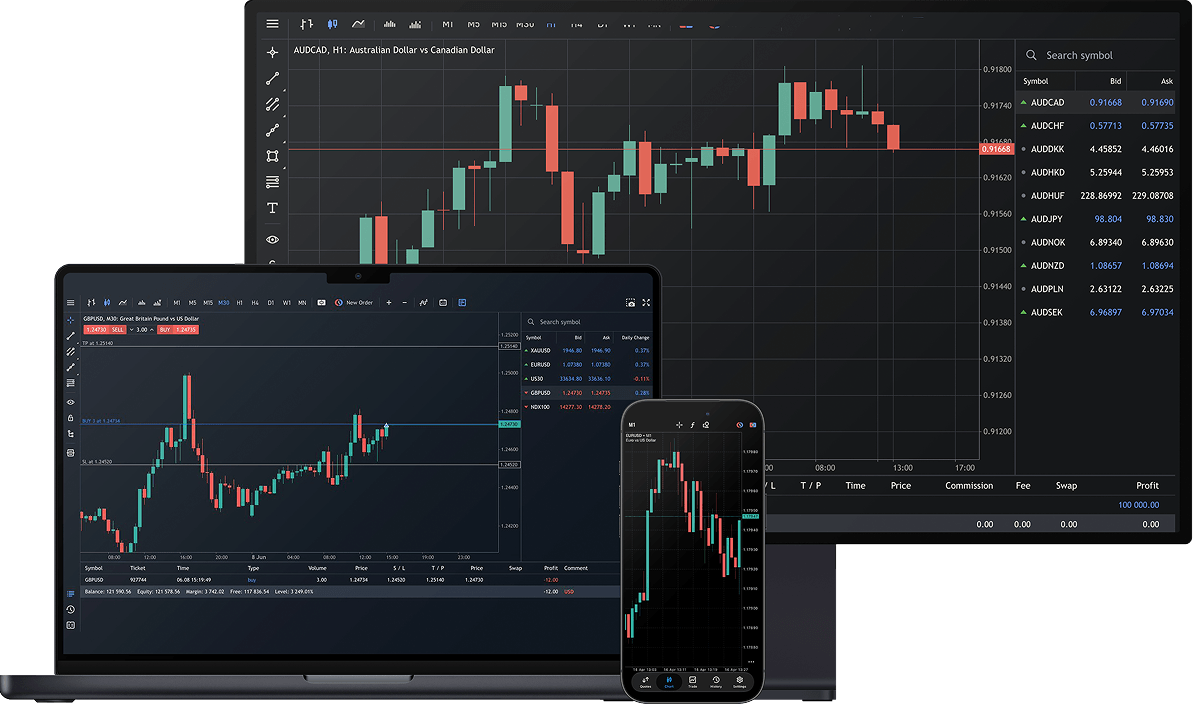This screenshot has height=704, width=1200.
Task: Switch laptop chart to M30 timeframe
Action: (x=224, y=302)
